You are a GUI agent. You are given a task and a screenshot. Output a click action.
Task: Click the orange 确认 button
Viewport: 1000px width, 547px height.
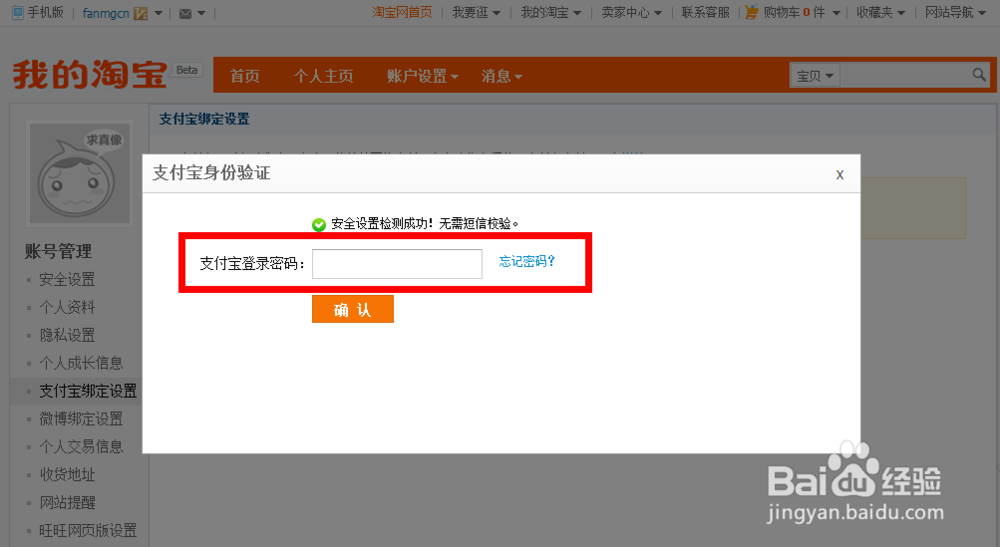(x=353, y=309)
